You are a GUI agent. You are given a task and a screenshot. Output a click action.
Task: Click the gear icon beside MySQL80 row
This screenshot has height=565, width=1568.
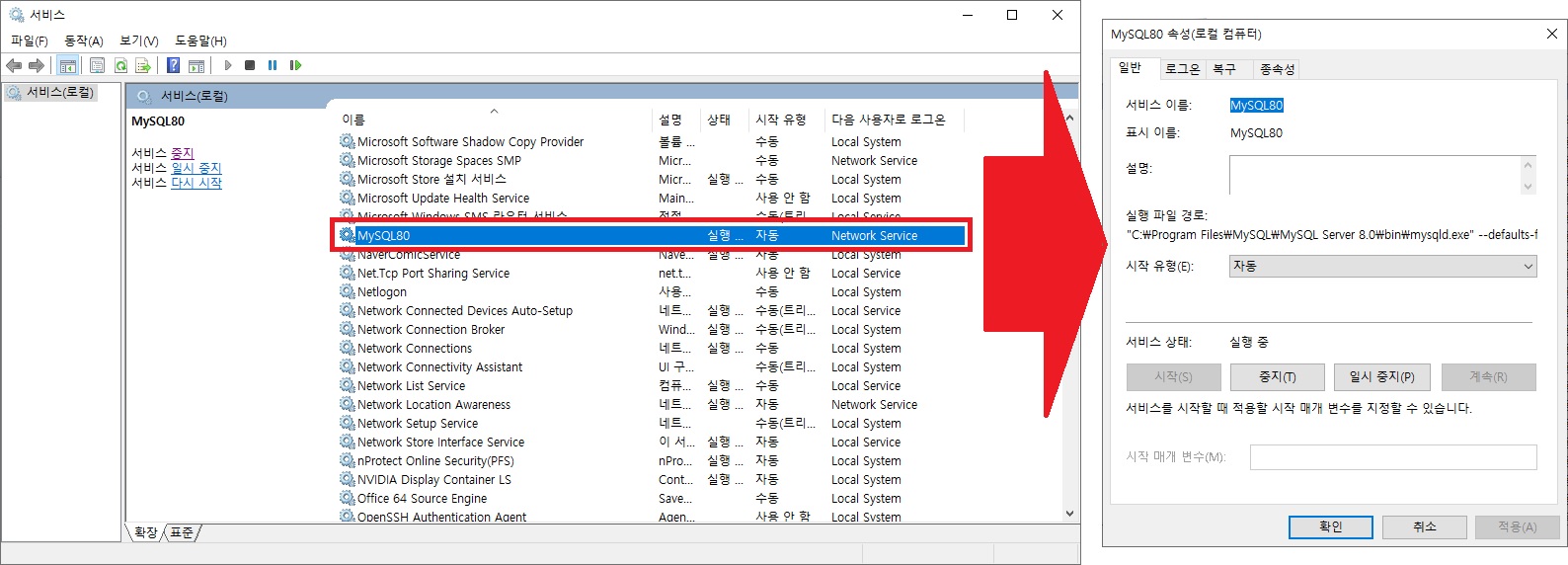[348, 235]
